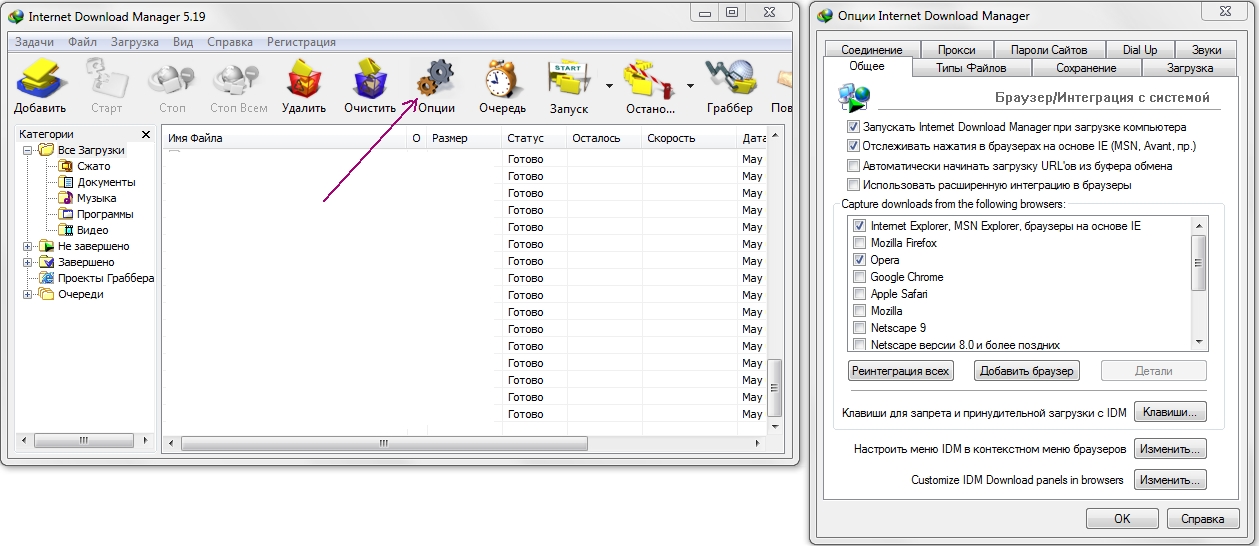Check the Apple Safari browser box
The image size is (1259, 546).
pyautogui.click(x=860, y=294)
